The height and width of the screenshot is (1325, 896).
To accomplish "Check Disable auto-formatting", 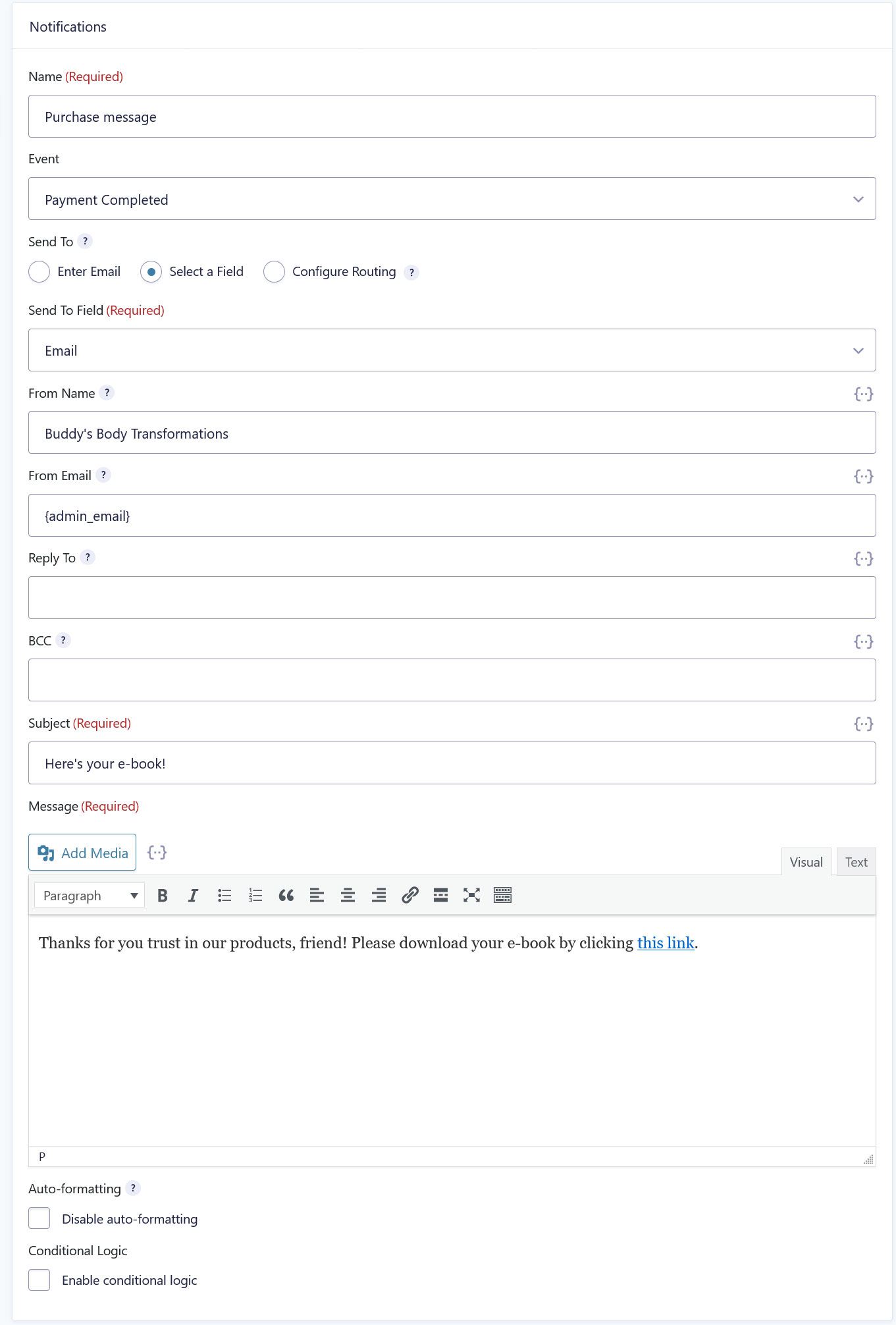I will coord(40,1218).
